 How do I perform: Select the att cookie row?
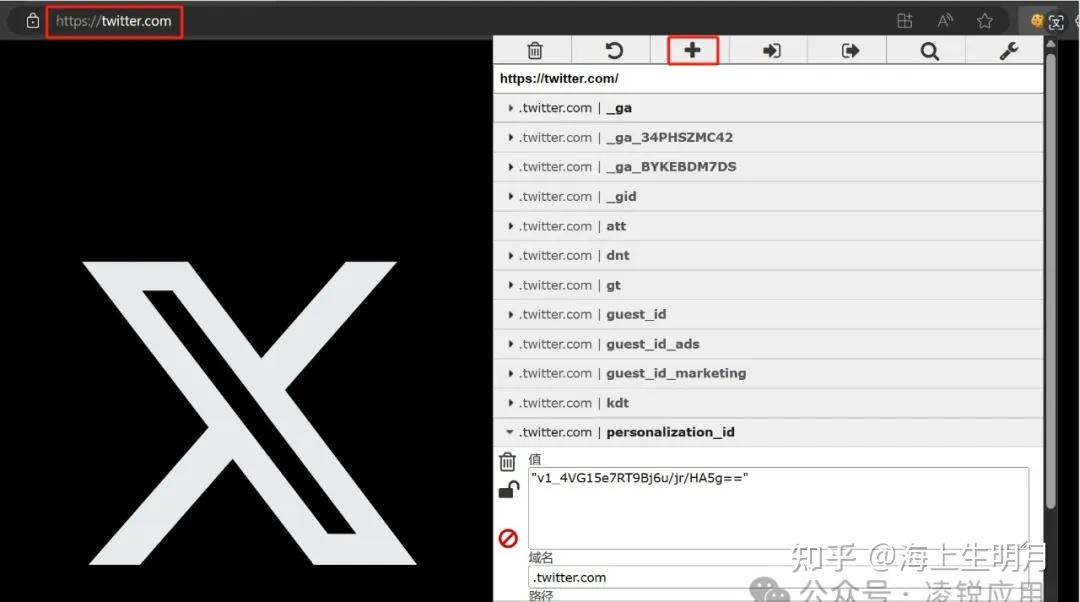coord(768,226)
